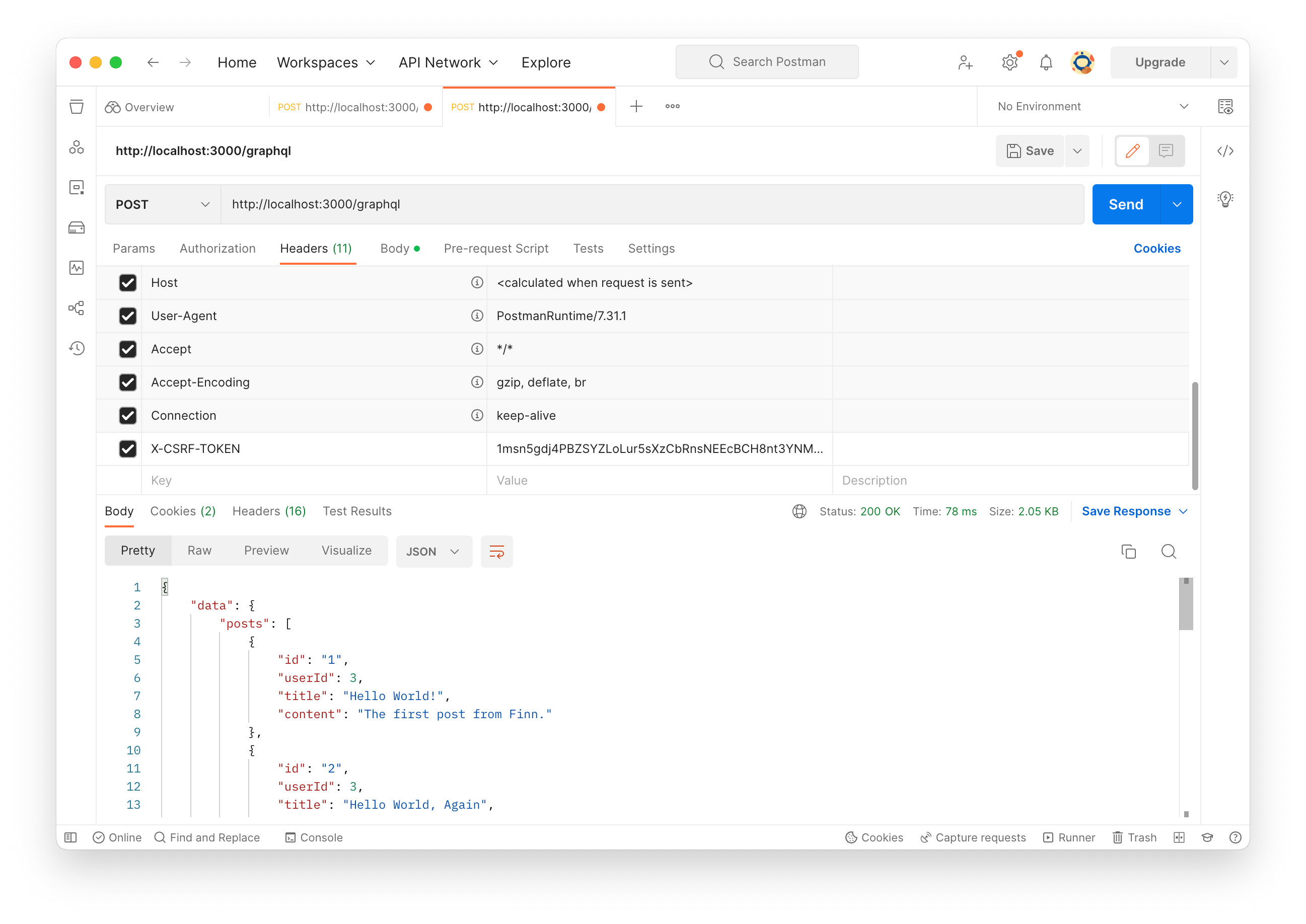This screenshot has height=924, width=1306.
Task: Open the Cookies link
Action: coord(1156,248)
